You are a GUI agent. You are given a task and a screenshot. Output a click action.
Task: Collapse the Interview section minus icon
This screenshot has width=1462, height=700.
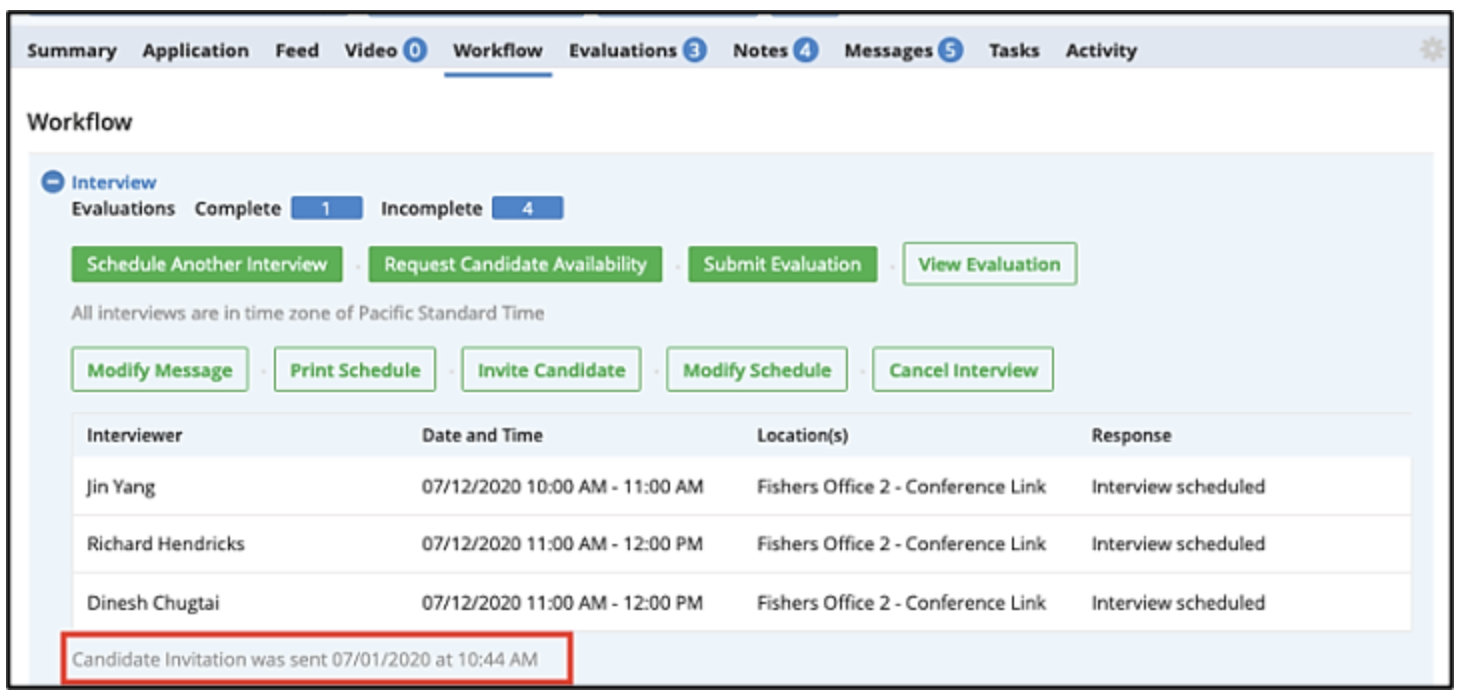(52, 182)
